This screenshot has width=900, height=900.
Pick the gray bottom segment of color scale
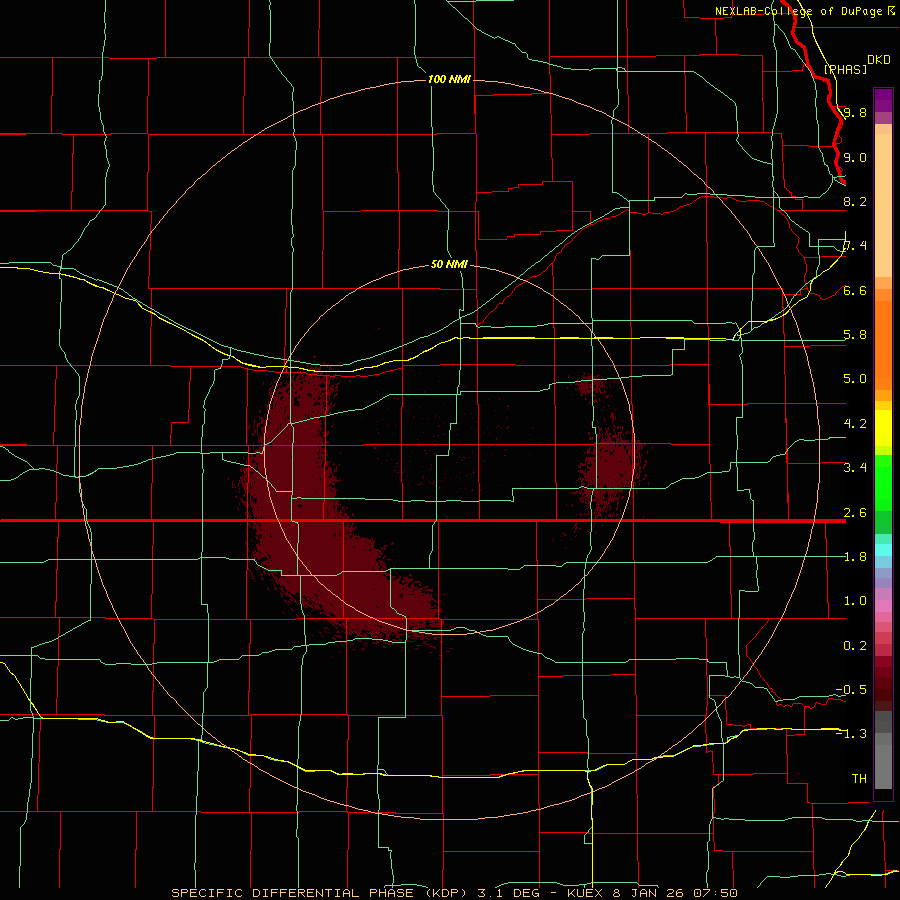[x=883, y=761]
